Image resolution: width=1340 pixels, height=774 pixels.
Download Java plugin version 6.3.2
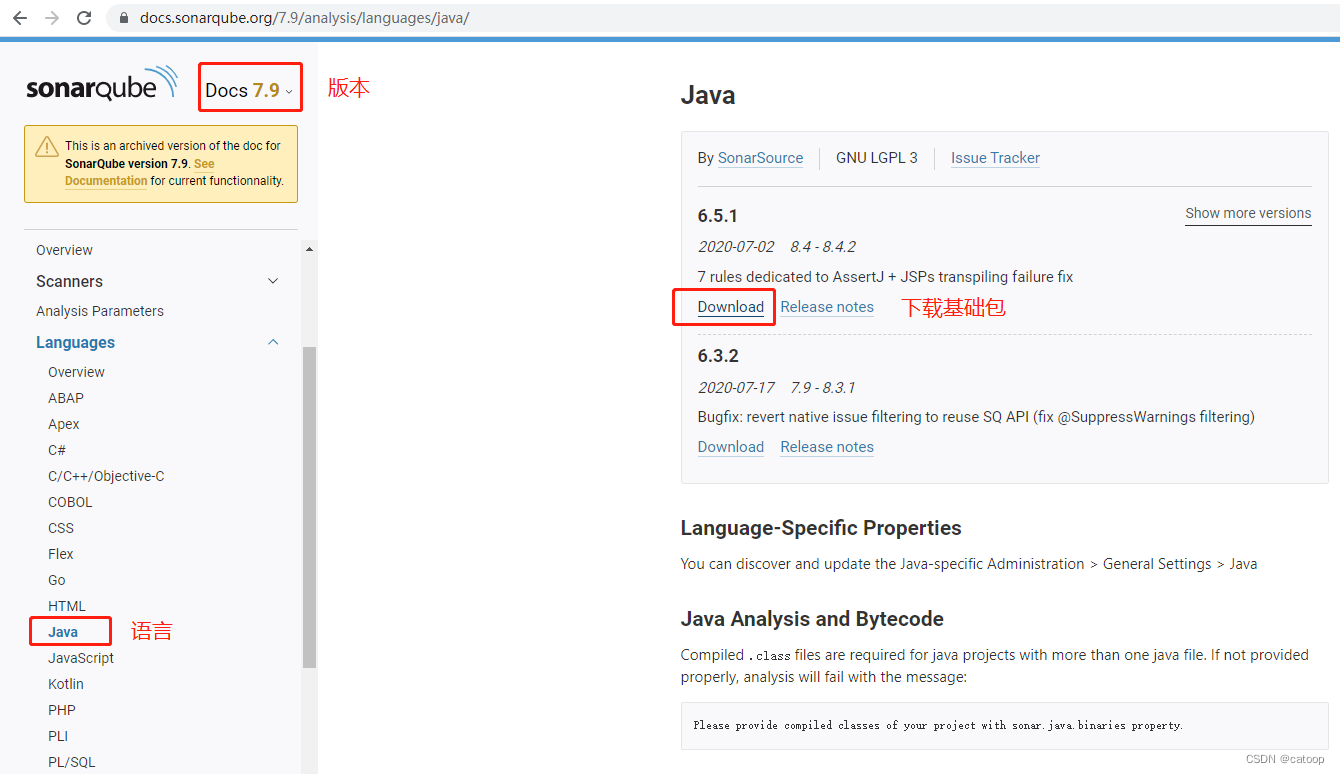point(731,447)
